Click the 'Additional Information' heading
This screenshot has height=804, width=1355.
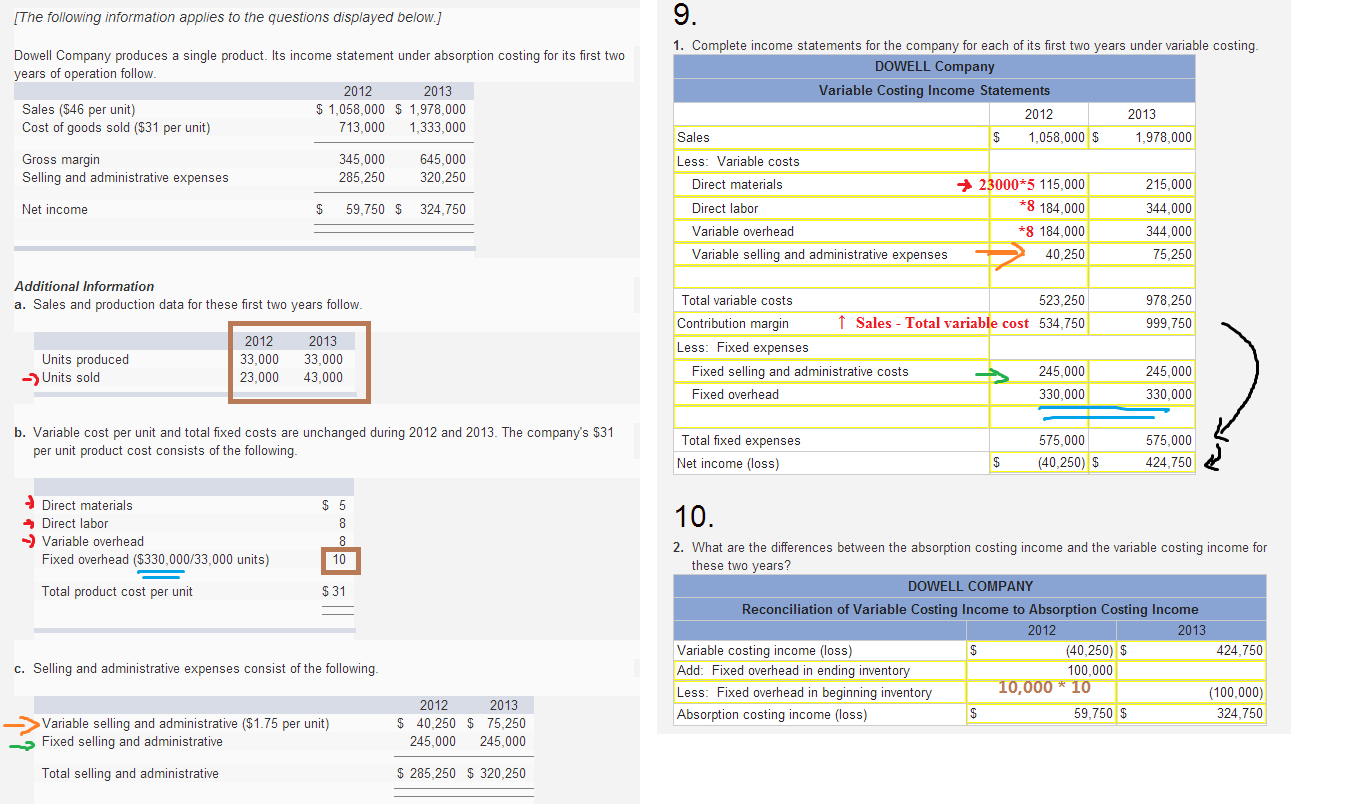[85, 286]
